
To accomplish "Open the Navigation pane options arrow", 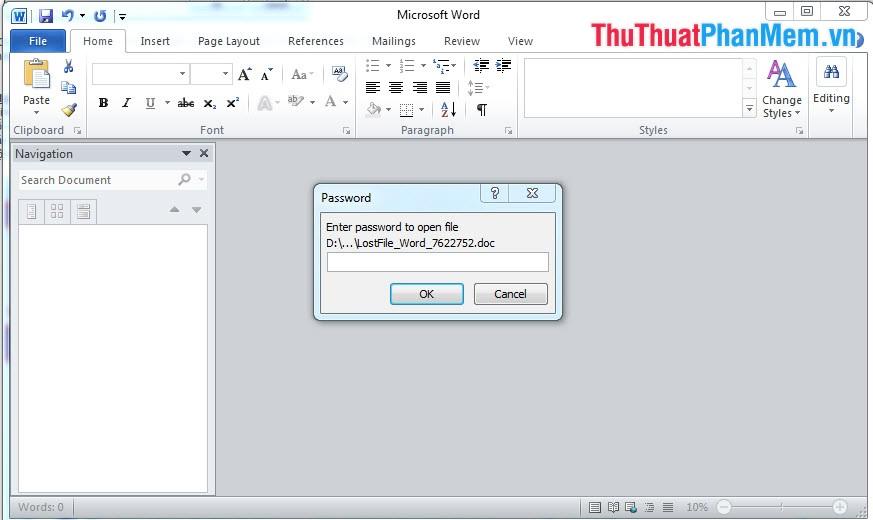I will pos(186,153).
